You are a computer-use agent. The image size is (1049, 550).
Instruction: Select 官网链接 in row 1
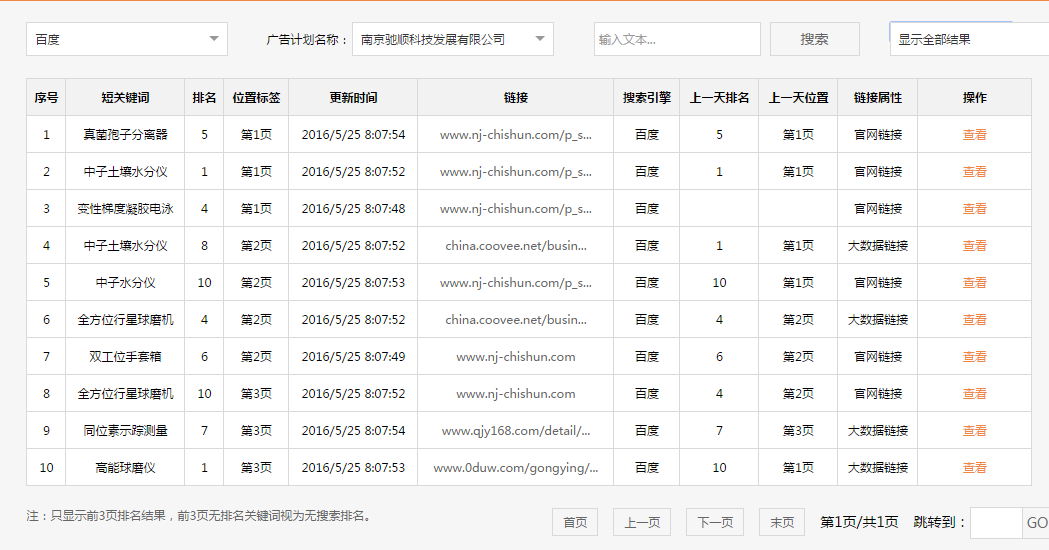[878, 134]
